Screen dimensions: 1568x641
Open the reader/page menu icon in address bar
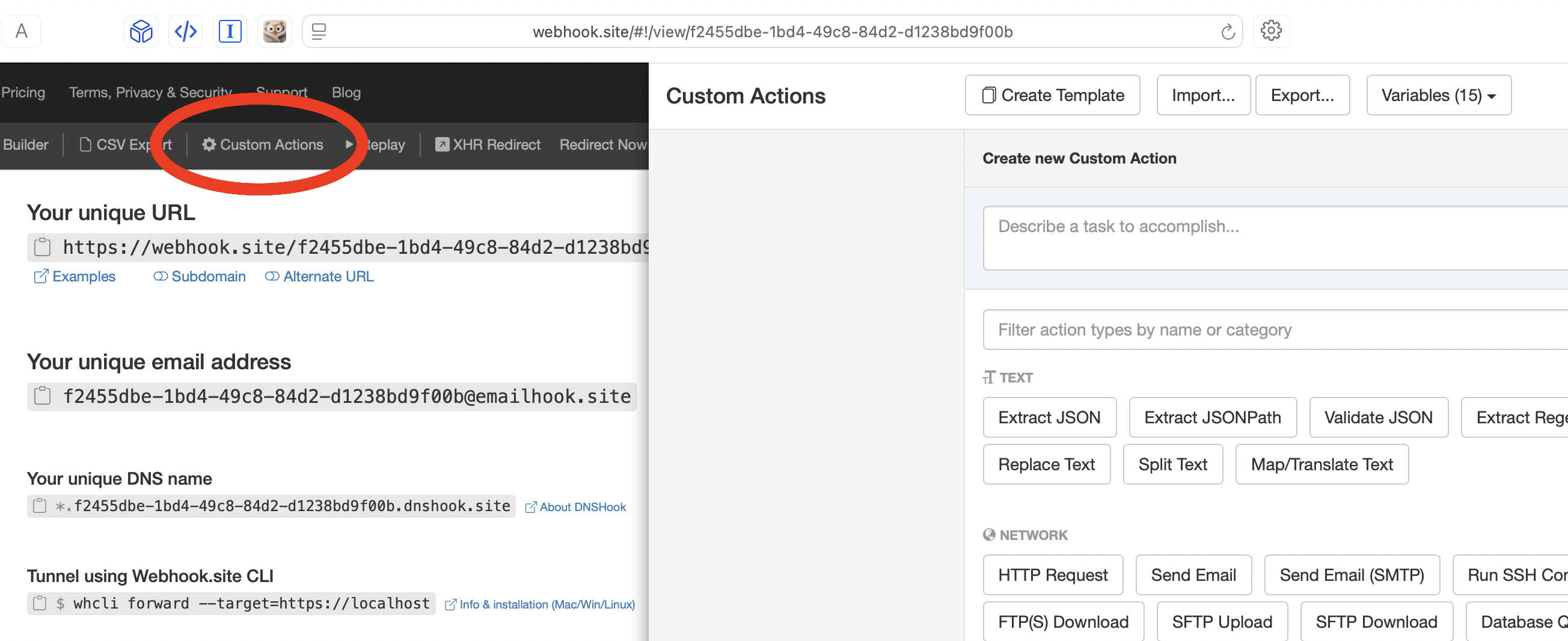319,31
